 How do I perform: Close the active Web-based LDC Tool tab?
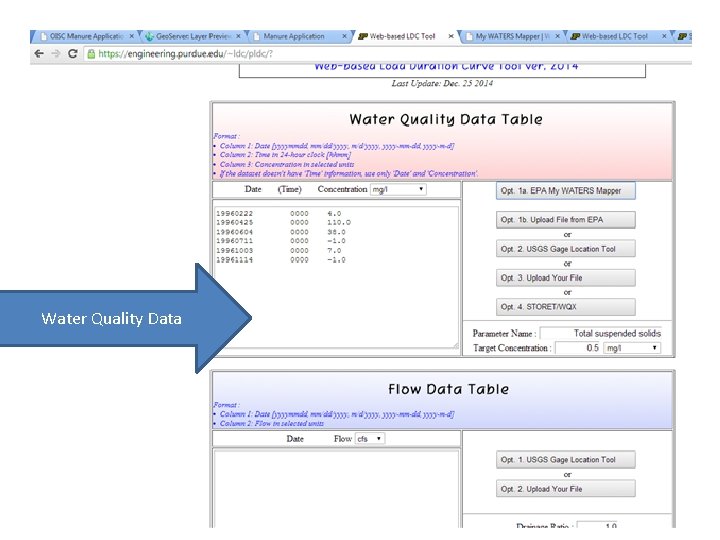tap(451, 36)
